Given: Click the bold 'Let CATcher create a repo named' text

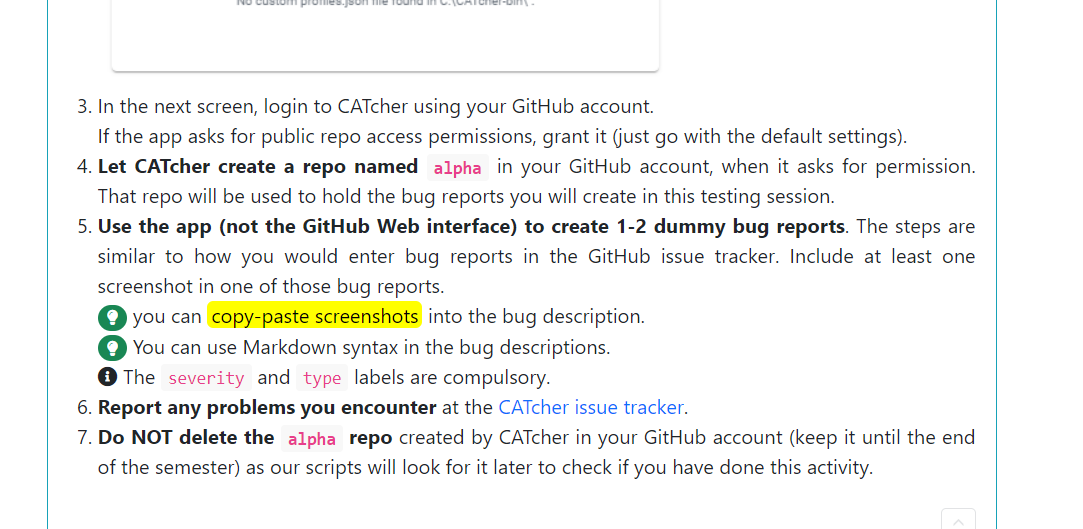Looking at the screenshot, I should (x=258, y=167).
